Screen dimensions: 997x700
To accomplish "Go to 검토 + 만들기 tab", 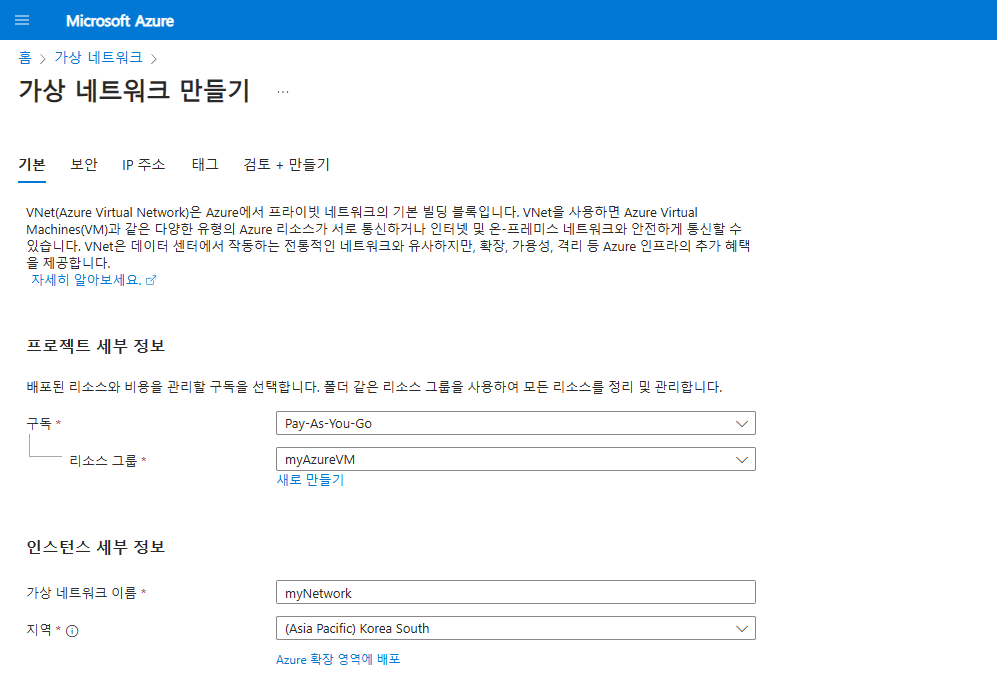I will tap(287, 165).
